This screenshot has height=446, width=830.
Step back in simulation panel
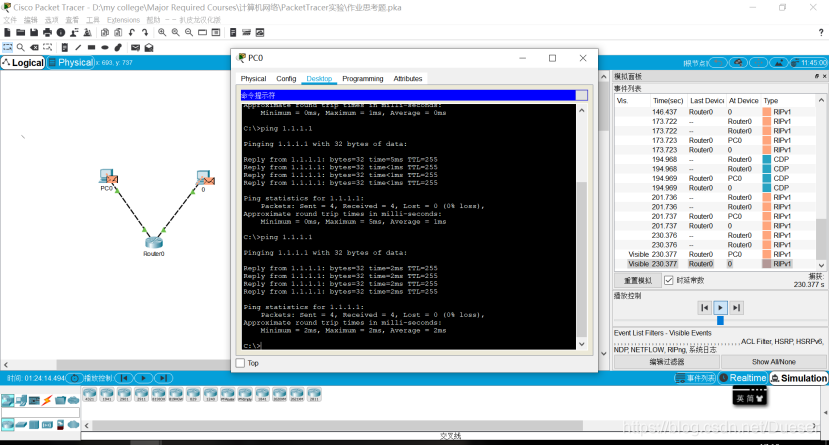pos(705,307)
